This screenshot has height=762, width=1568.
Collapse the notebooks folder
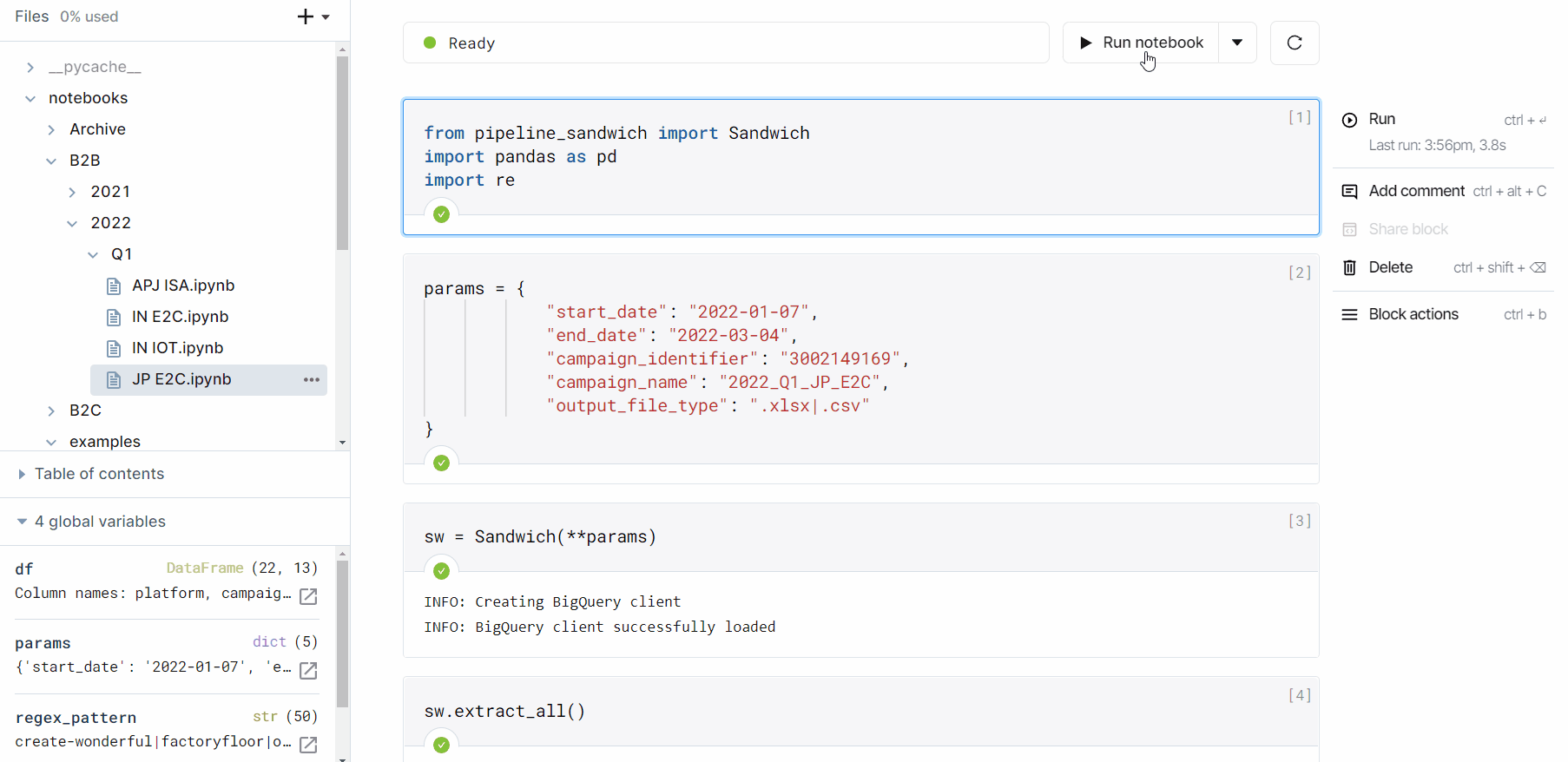pyautogui.click(x=30, y=98)
